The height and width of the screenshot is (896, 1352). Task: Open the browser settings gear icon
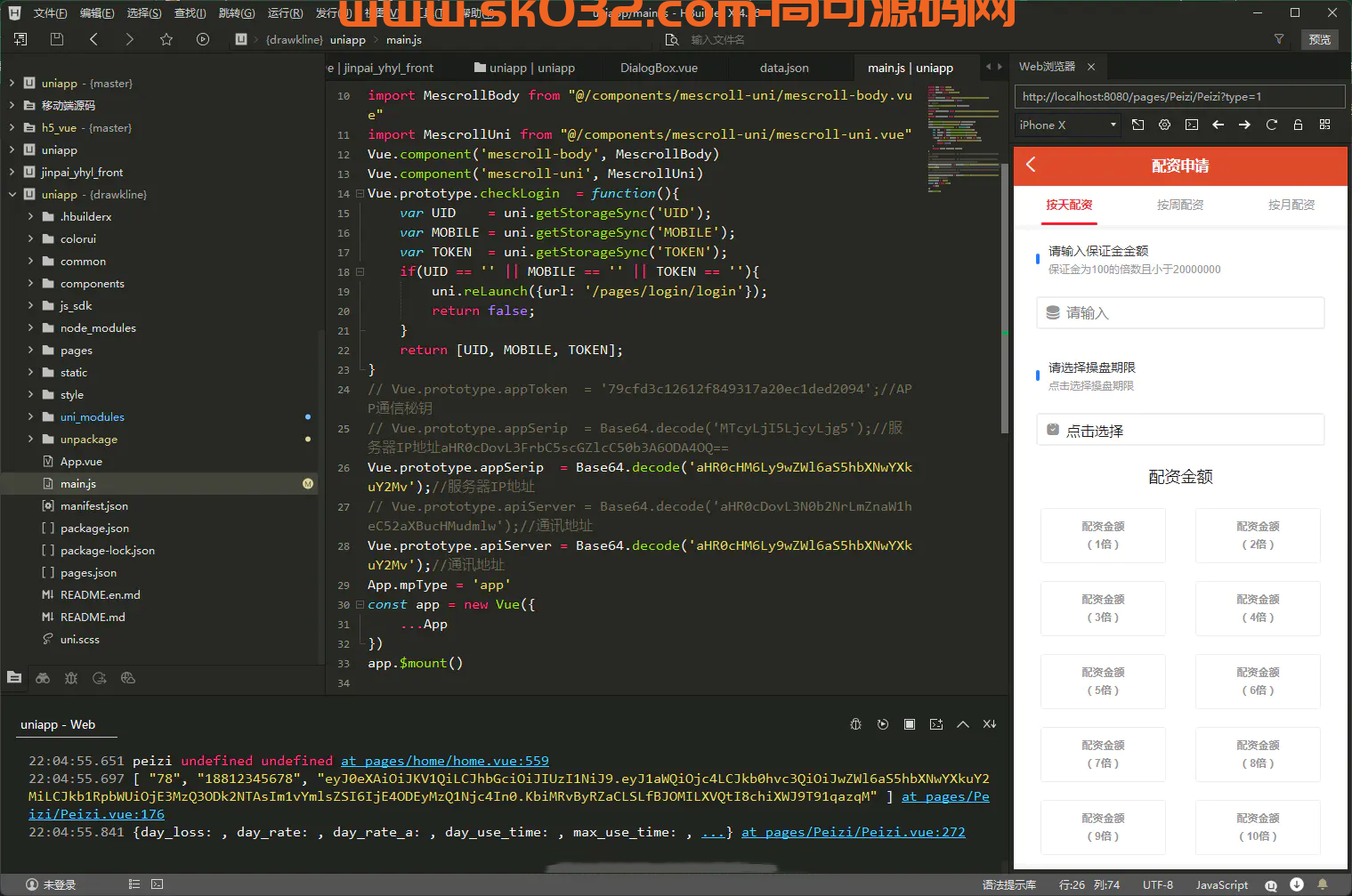point(1164,125)
